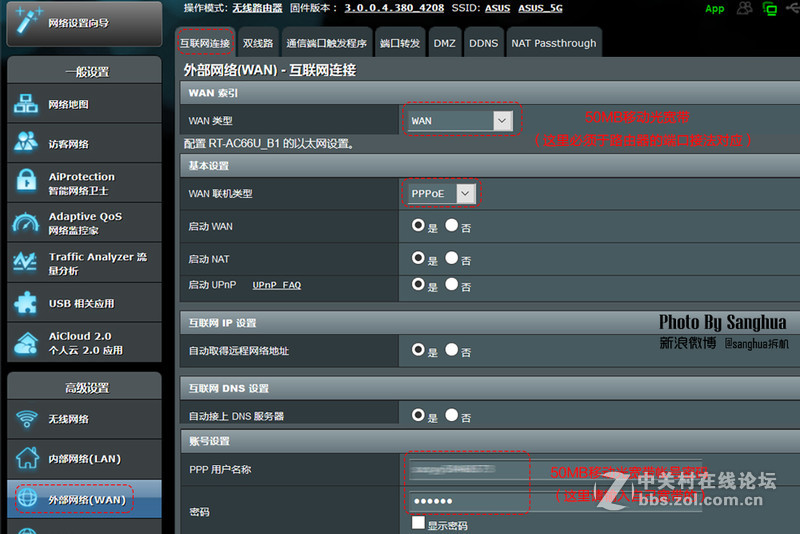Select 是 for 启动 WAN

(418, 225)
